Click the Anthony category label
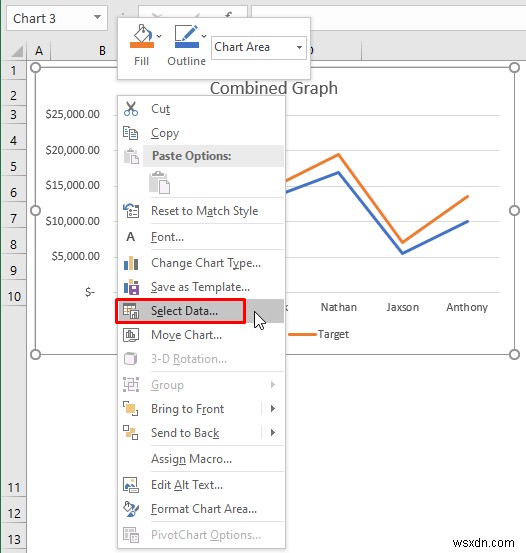Viewport: 526px width, 553px height. pos(467,307)
